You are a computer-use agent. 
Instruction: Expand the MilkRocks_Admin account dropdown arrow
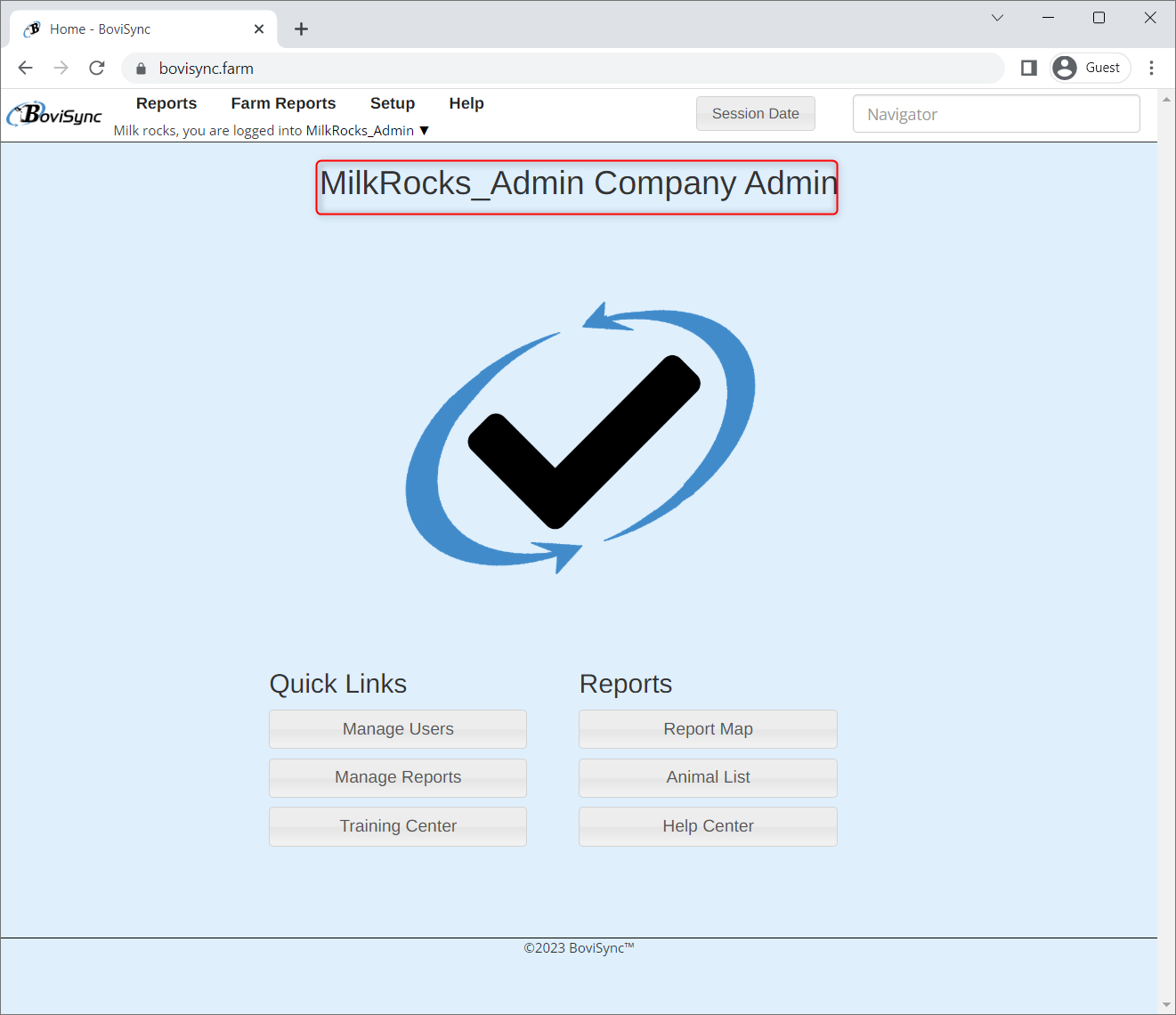[424, 131]
